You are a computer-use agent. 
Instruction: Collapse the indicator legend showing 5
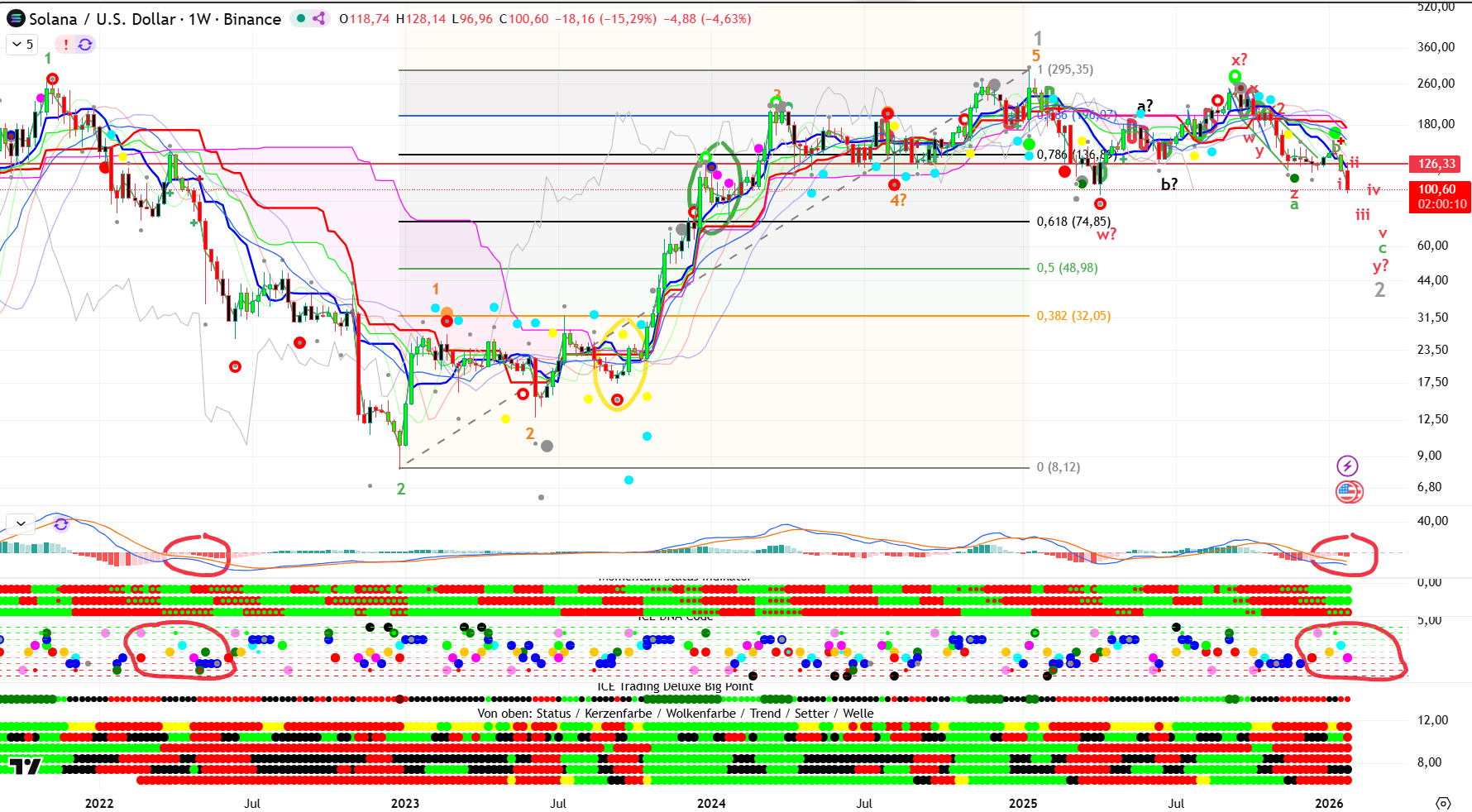point(22,45)
